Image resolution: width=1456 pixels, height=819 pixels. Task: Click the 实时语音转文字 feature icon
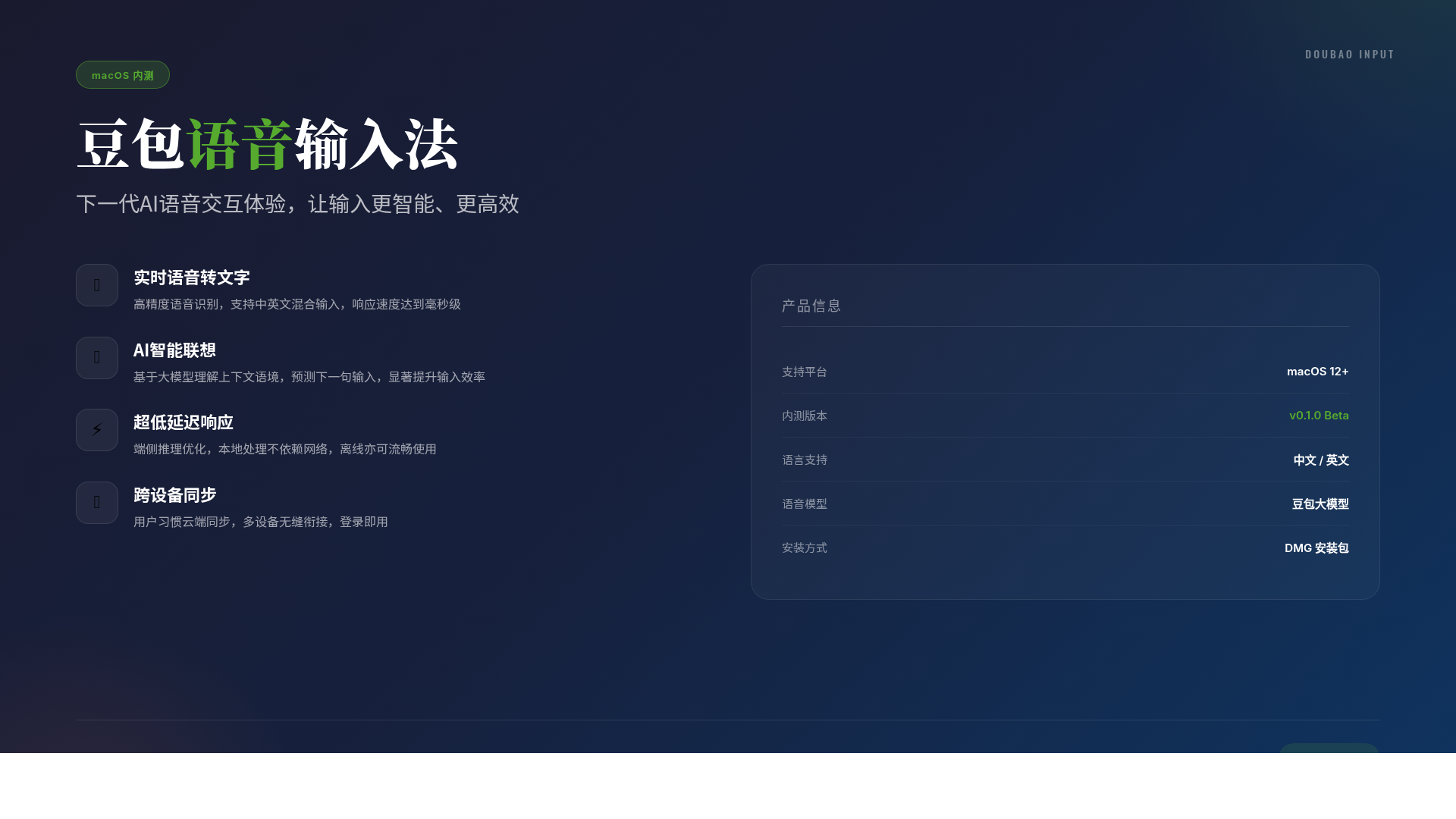click(x=97, y=285)
